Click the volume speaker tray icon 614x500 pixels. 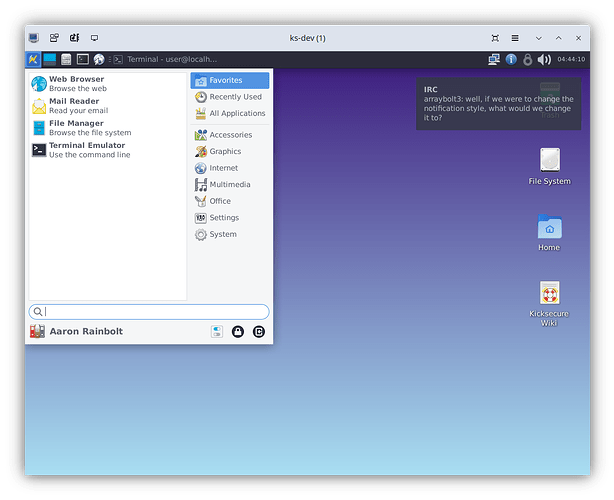544,60
